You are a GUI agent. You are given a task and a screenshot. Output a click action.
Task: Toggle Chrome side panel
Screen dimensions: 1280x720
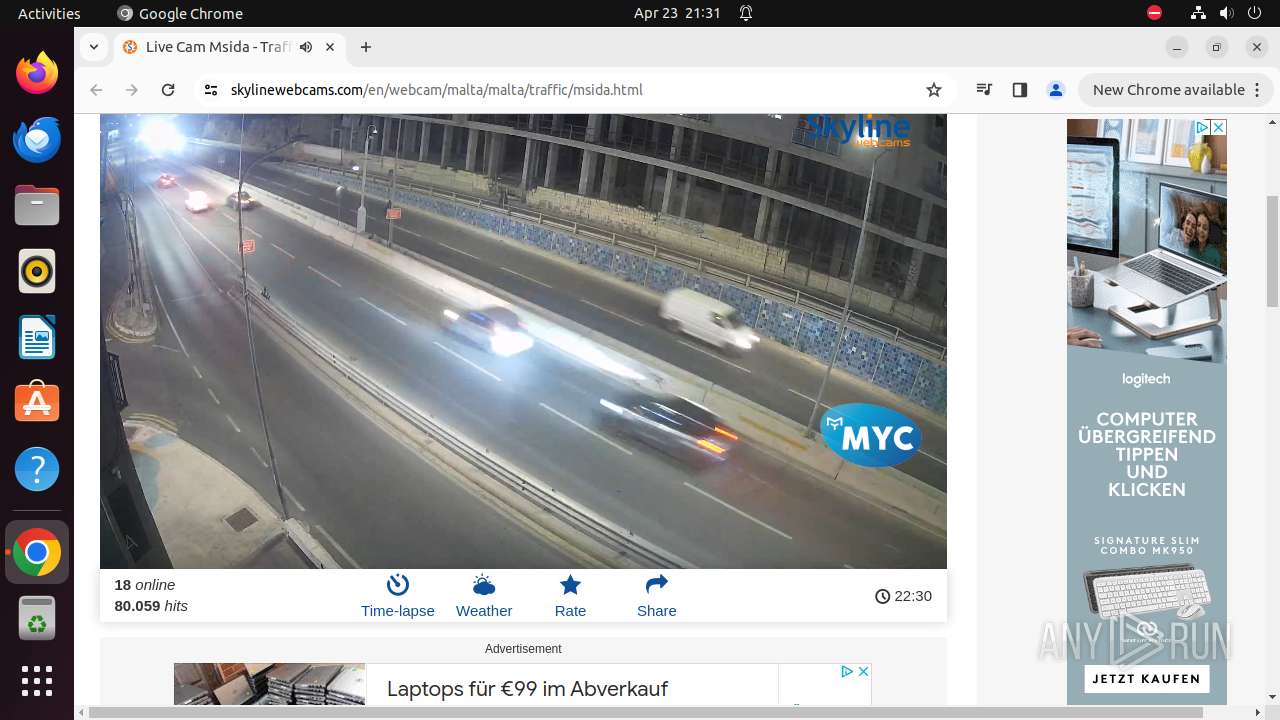(1019, 90)
